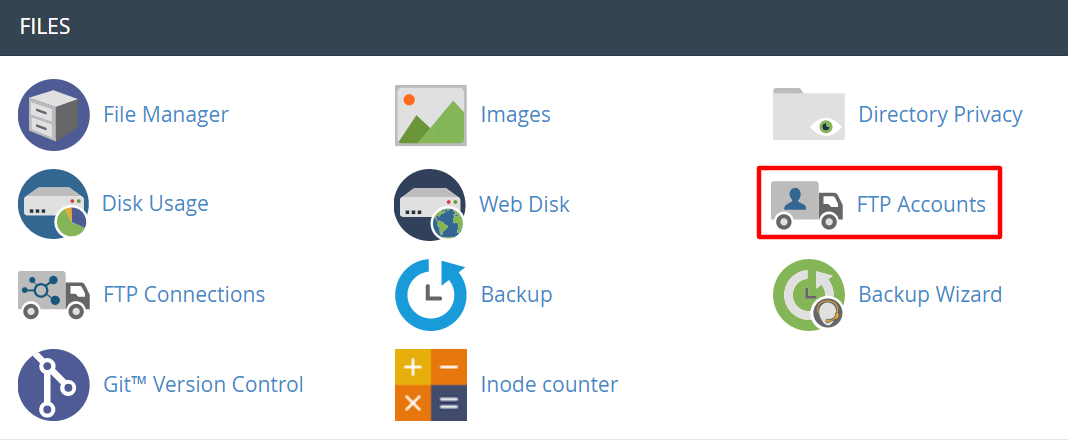This screenshot has width=1068, height=440.
Task: Click the Backup Wizard green icon
Action: click(x=808, y=295)
